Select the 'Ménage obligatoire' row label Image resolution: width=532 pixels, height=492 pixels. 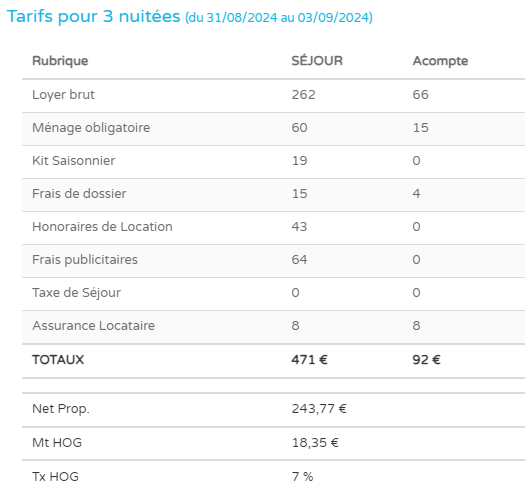91,128
